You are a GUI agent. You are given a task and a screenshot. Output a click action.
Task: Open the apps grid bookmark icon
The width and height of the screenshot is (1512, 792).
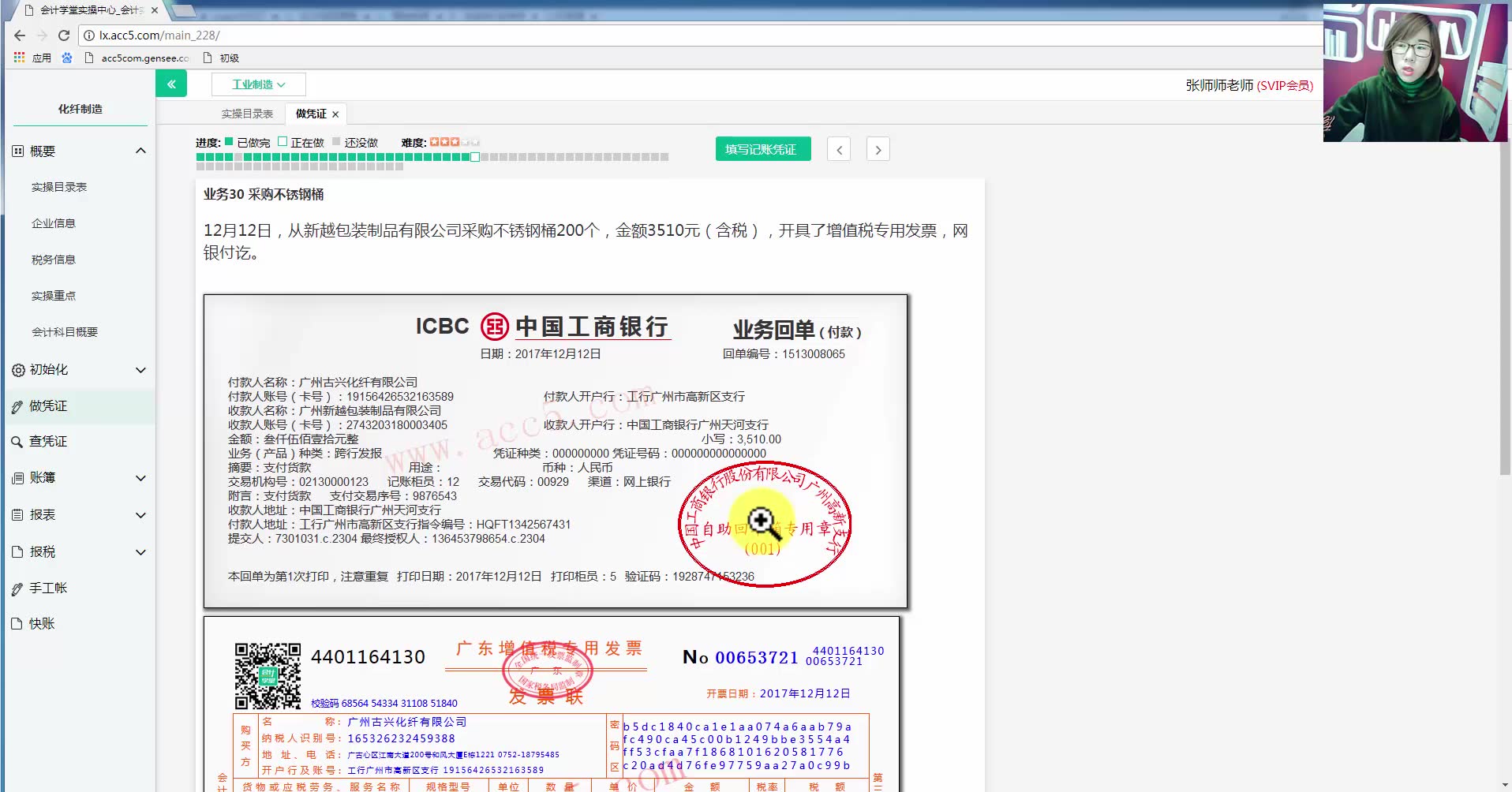click(19, 58)
